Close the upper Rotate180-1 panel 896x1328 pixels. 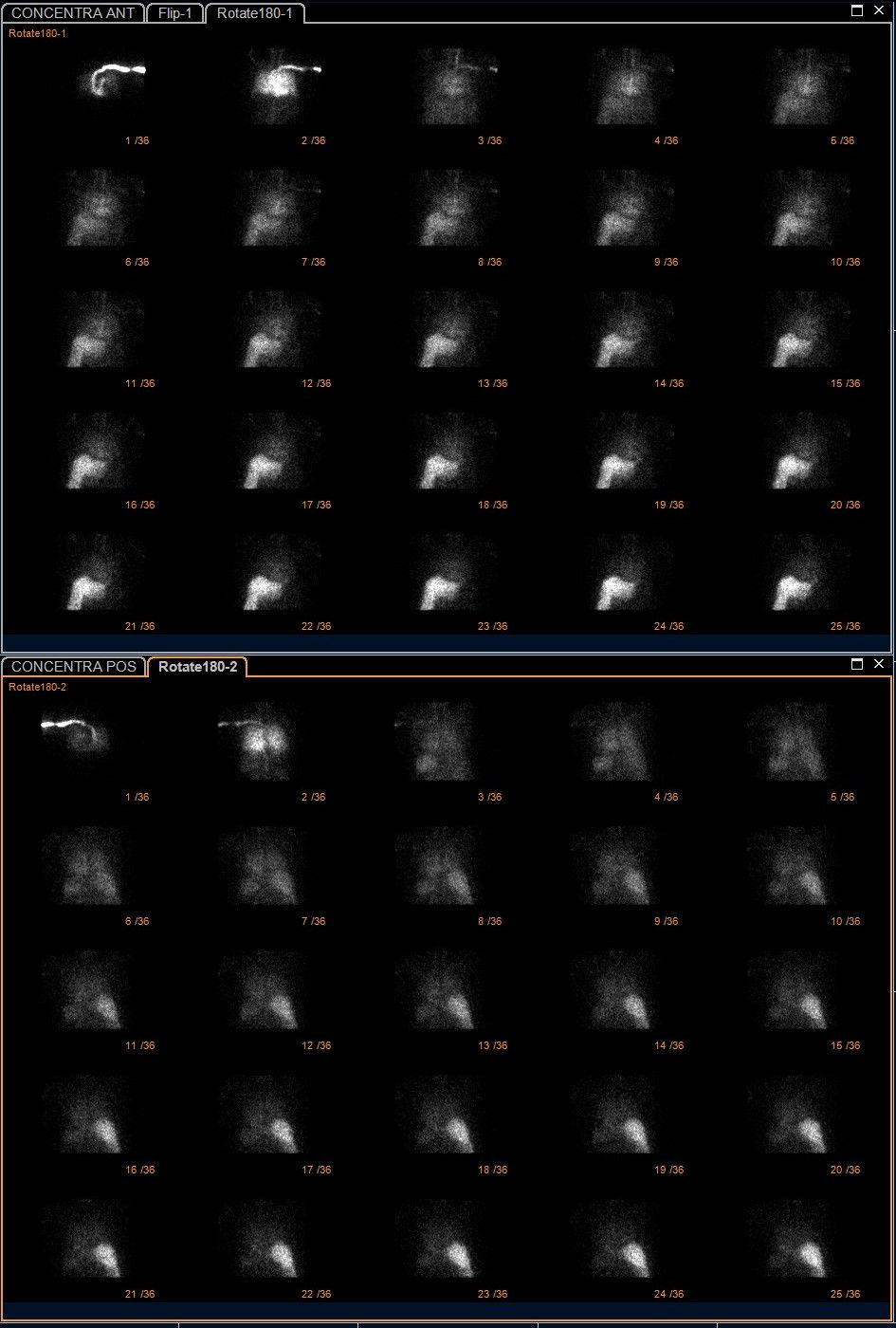pos(879,10)
